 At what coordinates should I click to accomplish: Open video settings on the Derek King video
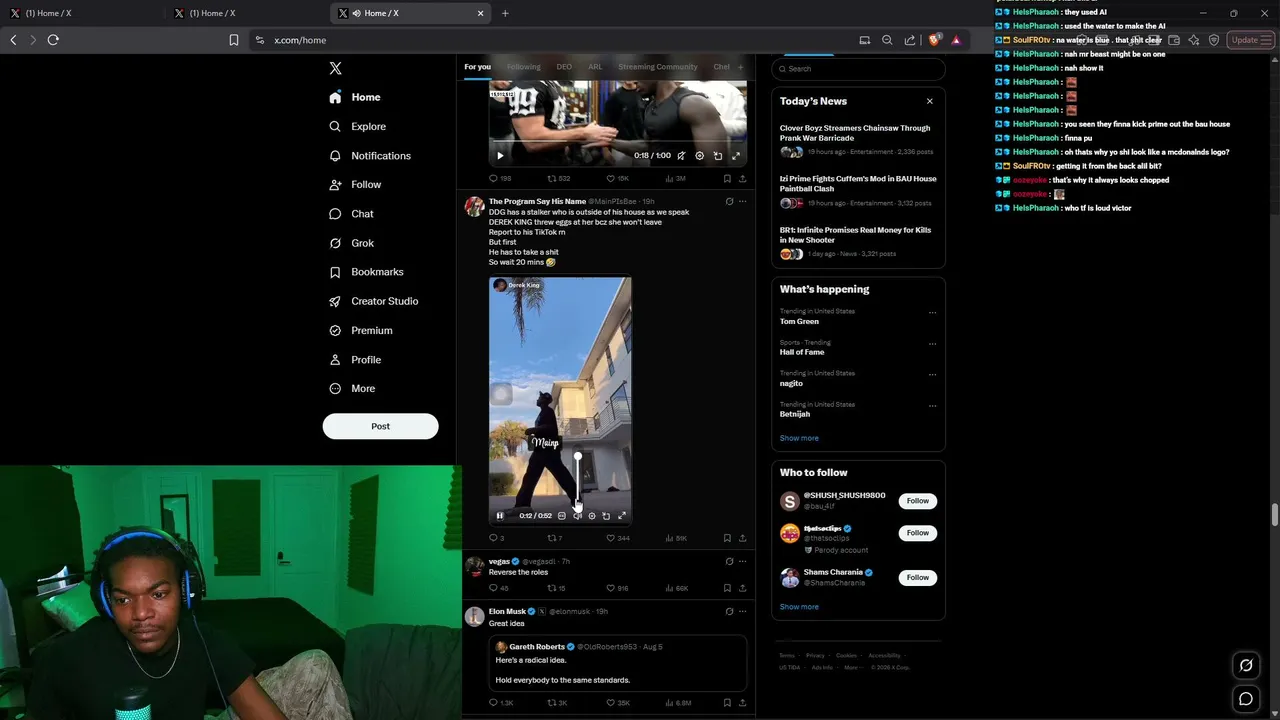591,516
